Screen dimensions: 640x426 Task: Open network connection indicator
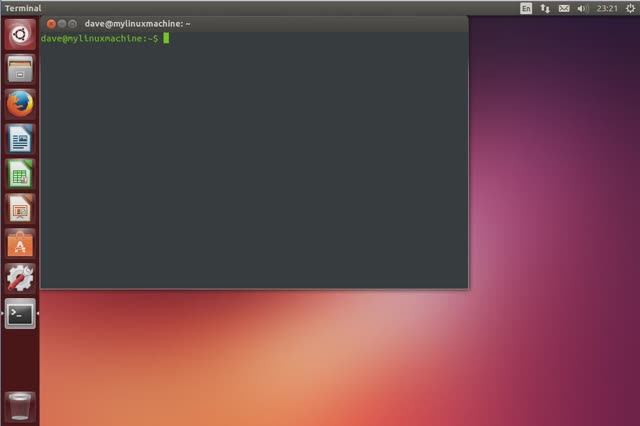click(545, 8)
